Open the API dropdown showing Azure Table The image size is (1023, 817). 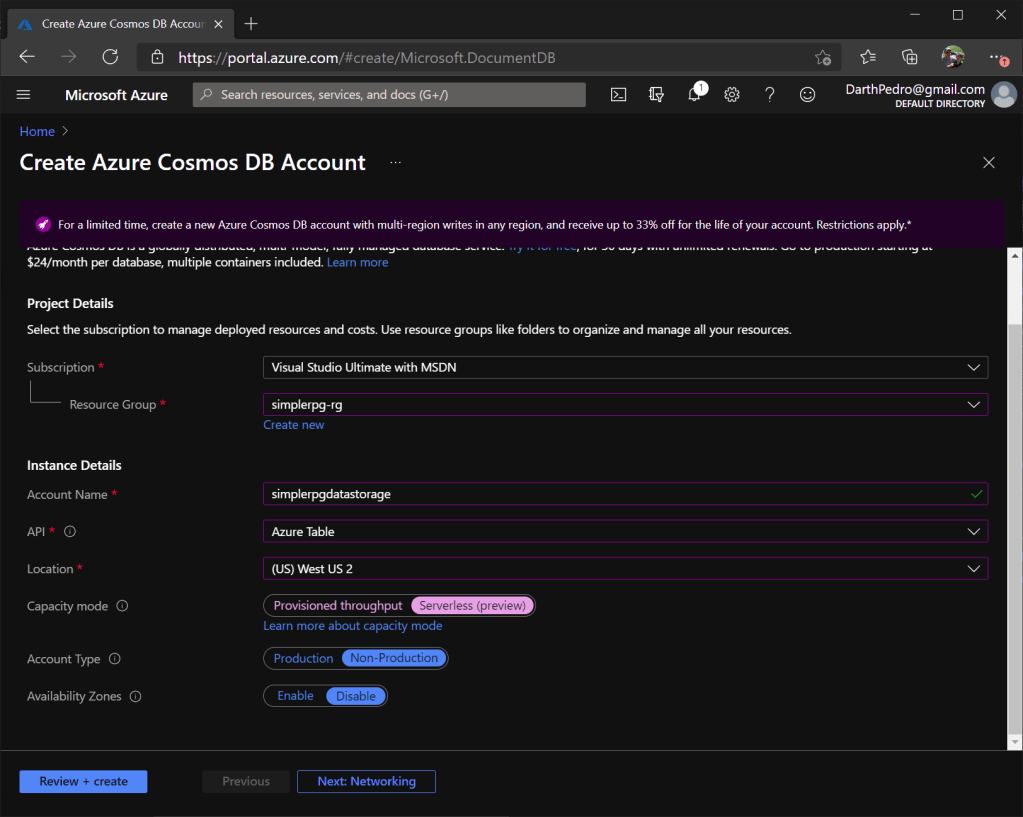click(x=625, y=532)
